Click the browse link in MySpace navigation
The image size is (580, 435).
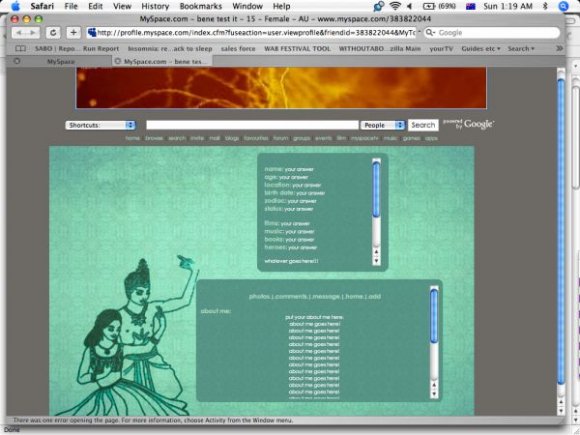(x=154, y=138)
